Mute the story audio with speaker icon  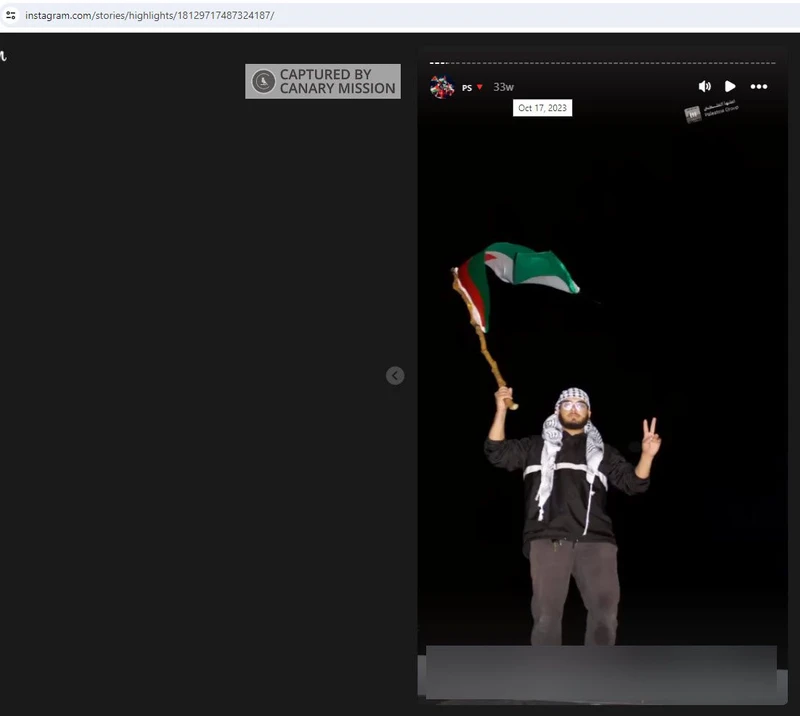pyautogui.click(x=704, y=87)
